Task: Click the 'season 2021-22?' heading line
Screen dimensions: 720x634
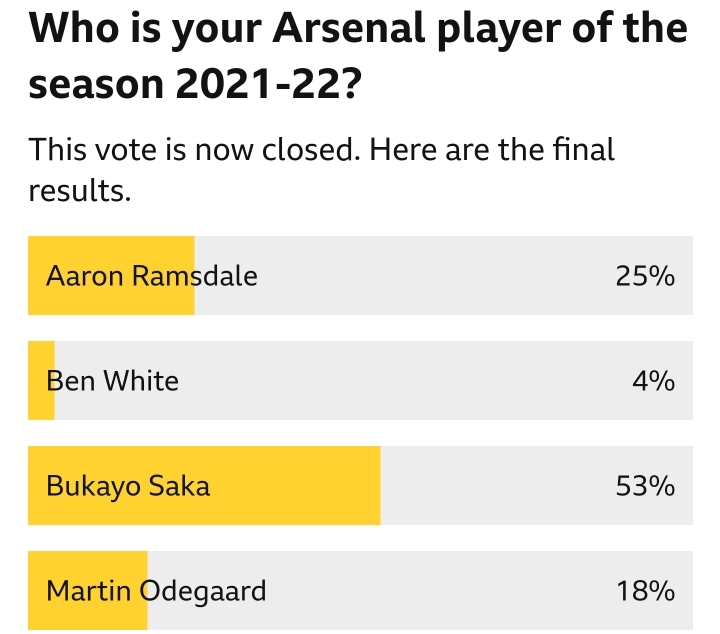Action: click(x=195, y=84)
